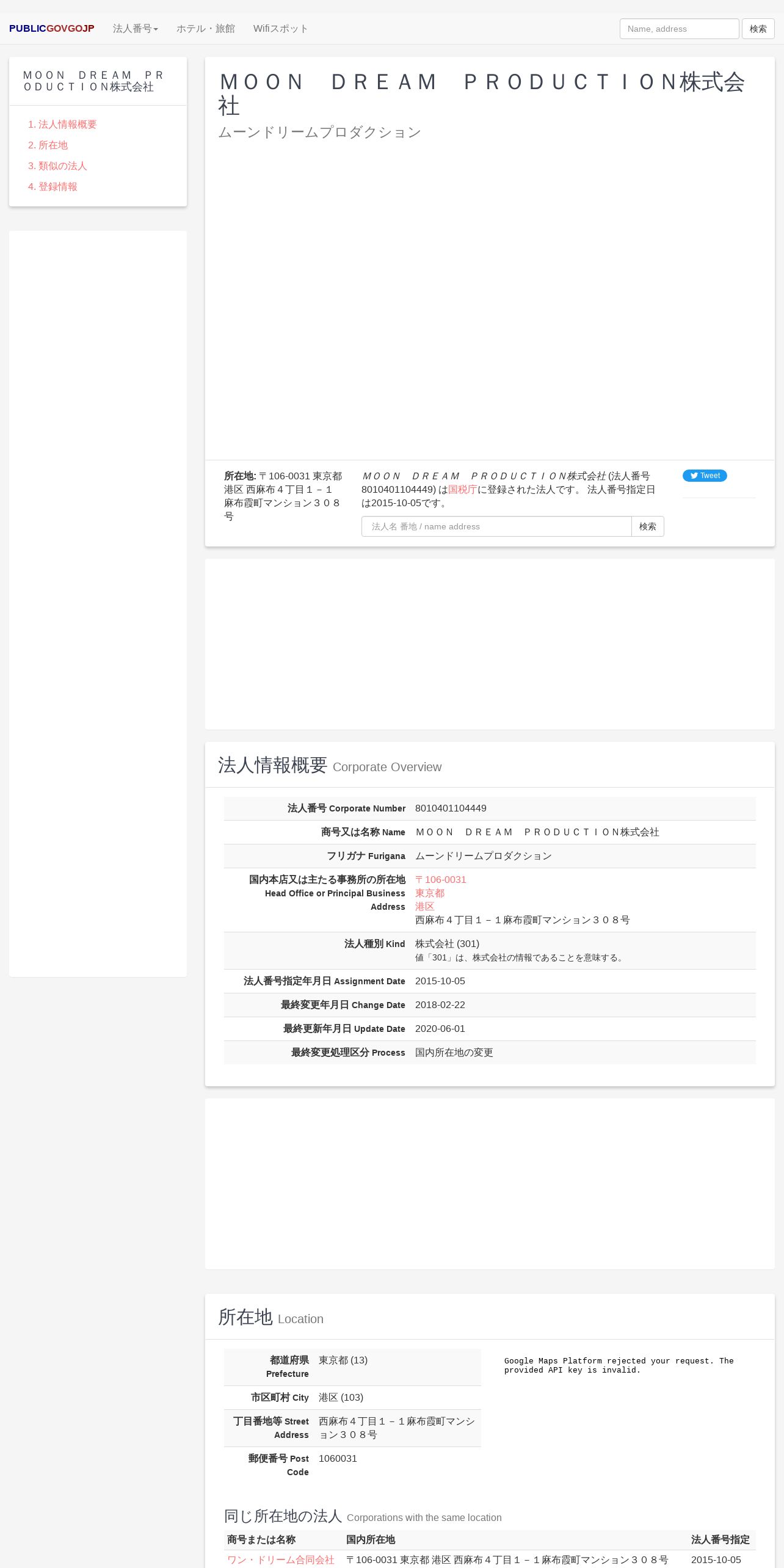Open the PUBLICGOVGOJP home logo link

tap(52, 29)
